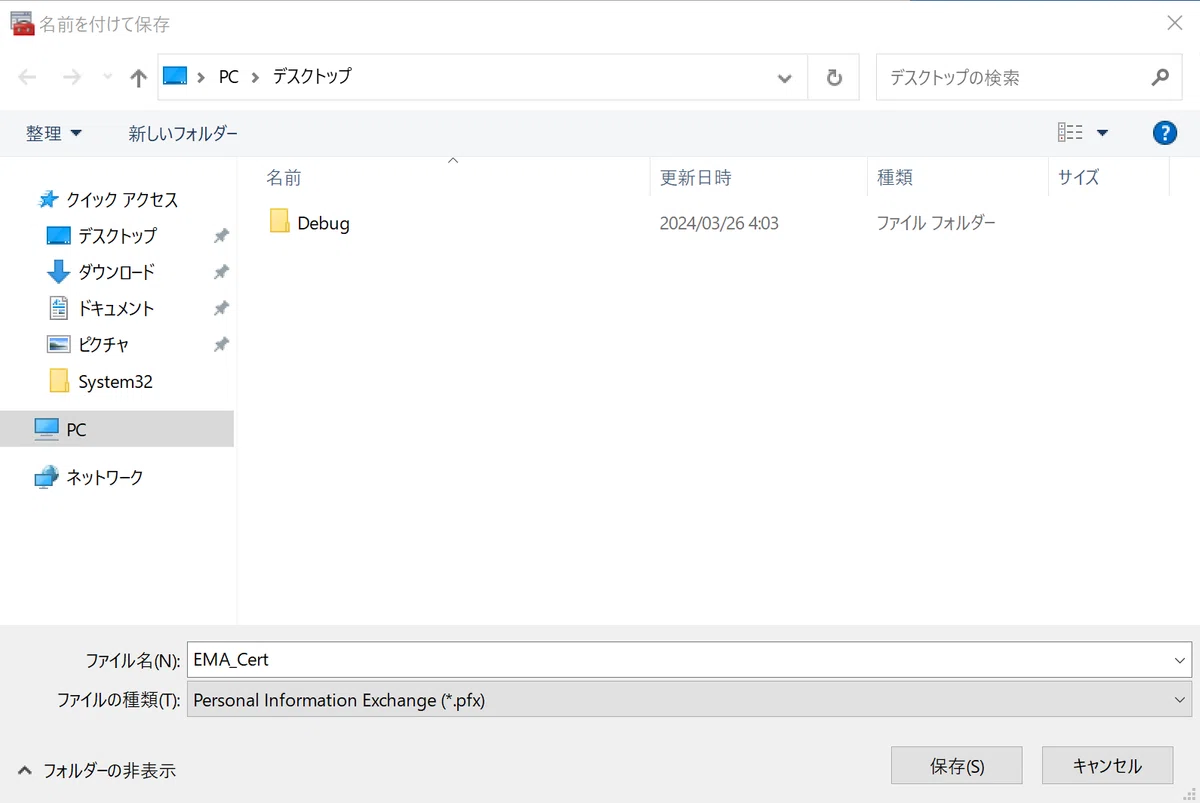Open ピクチャ in quick access
Screen dimensions: 1200x803
(103, 345)
